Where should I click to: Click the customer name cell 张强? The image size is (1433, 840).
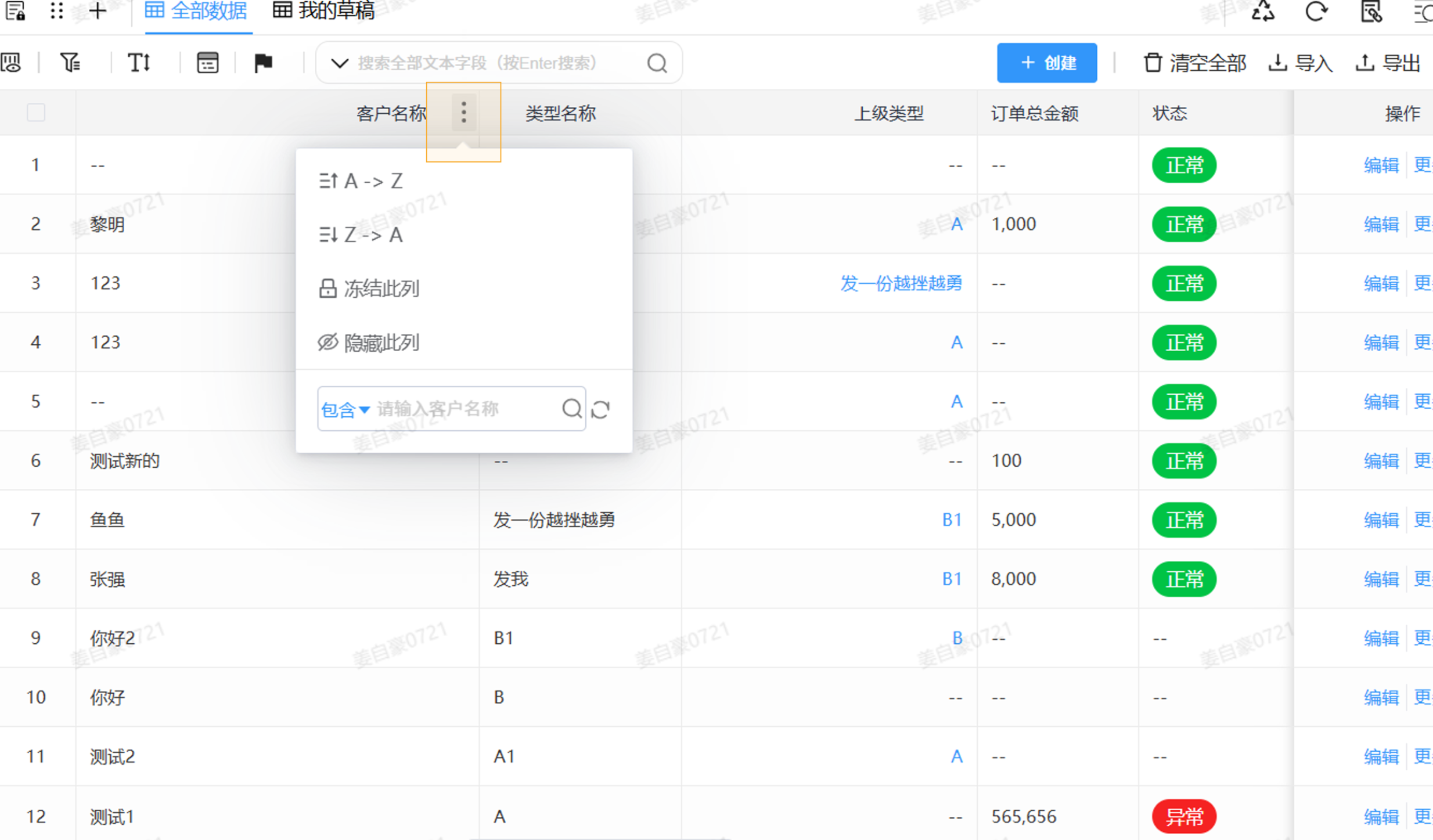(107, 579)
